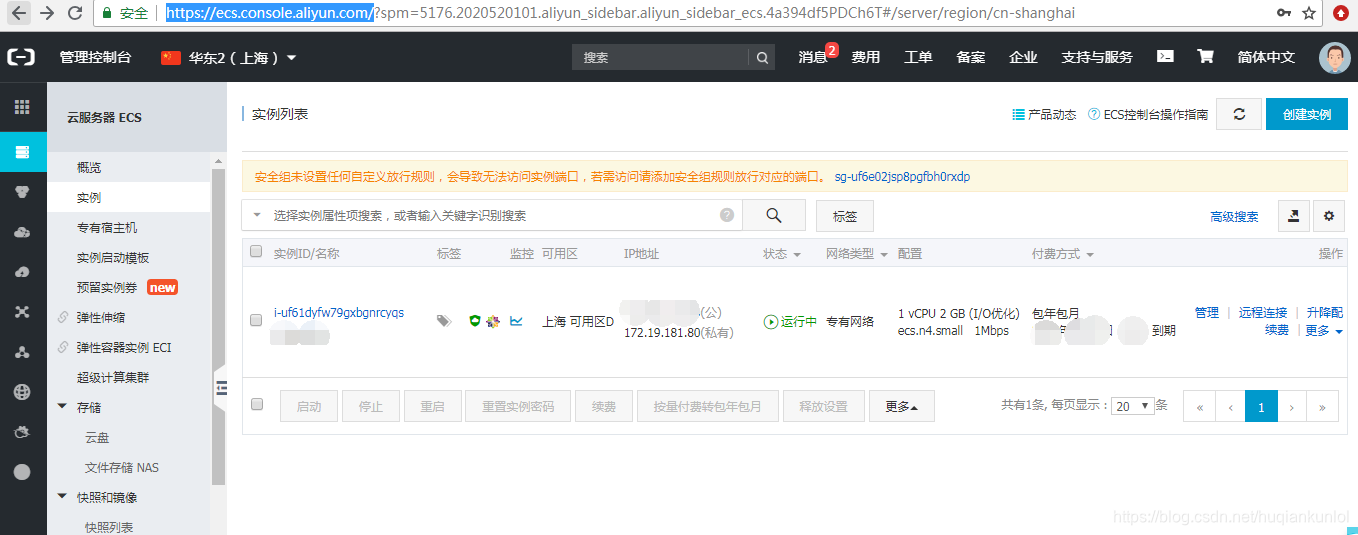Click the instance search magnifier button
Viewport: 1358px width, 535px height.
pyautogui.click(x=774, y=215)
